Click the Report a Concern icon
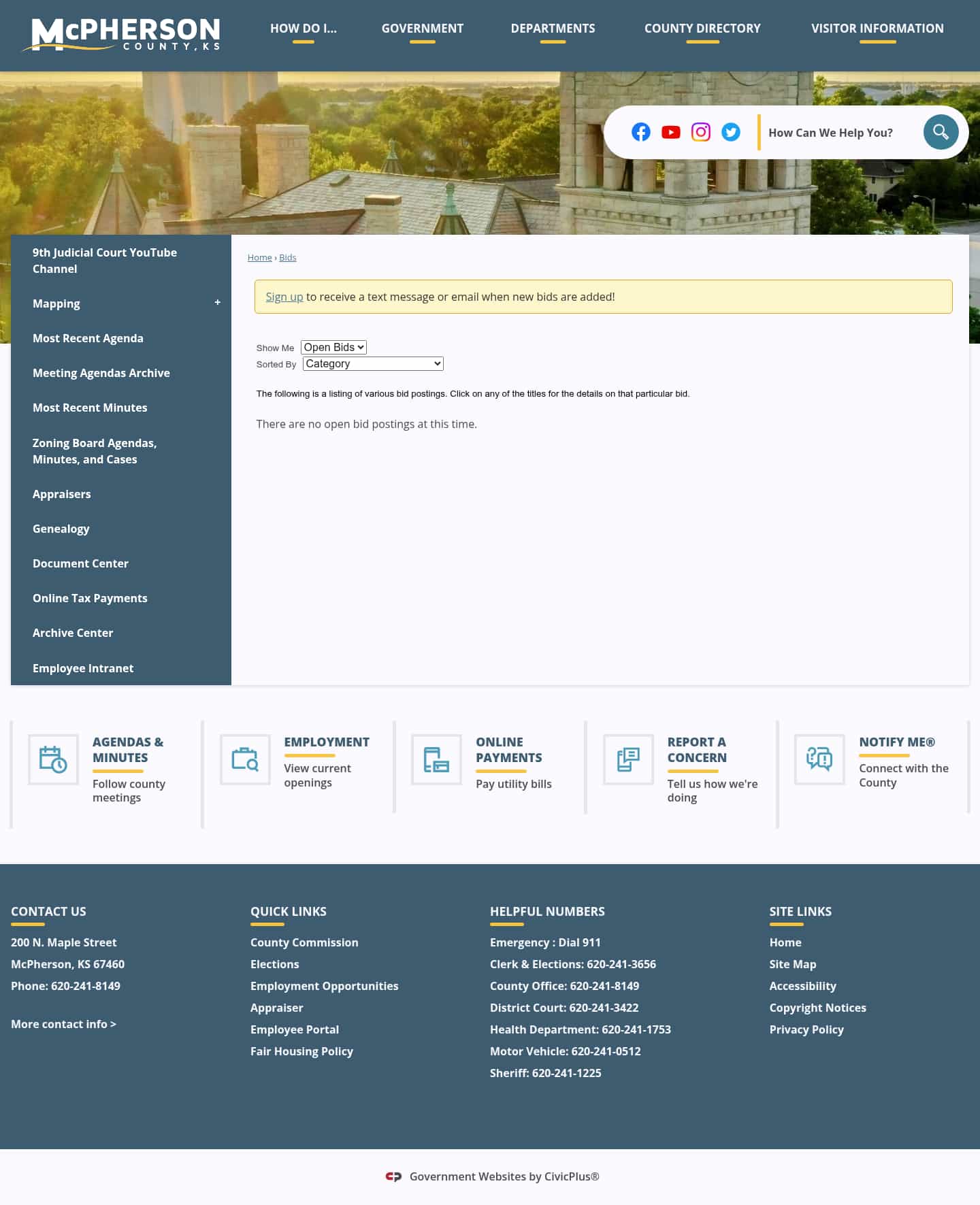980x1205 pixels. 628,759
